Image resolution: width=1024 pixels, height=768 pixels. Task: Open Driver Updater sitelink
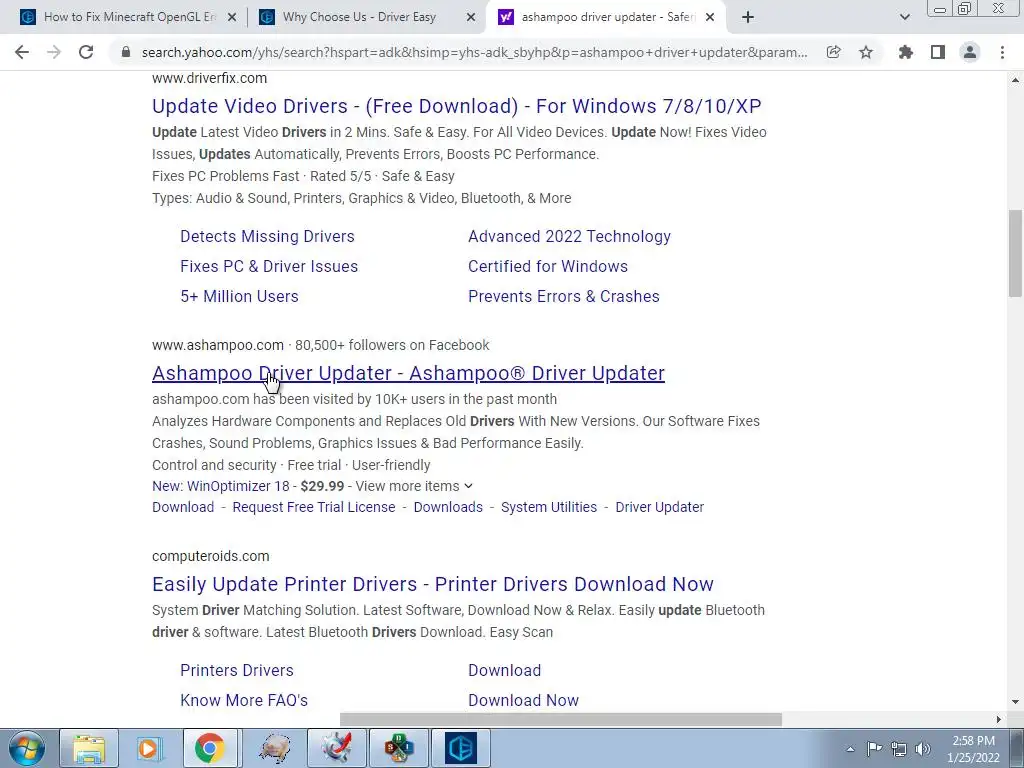click(x=660, y=507)
